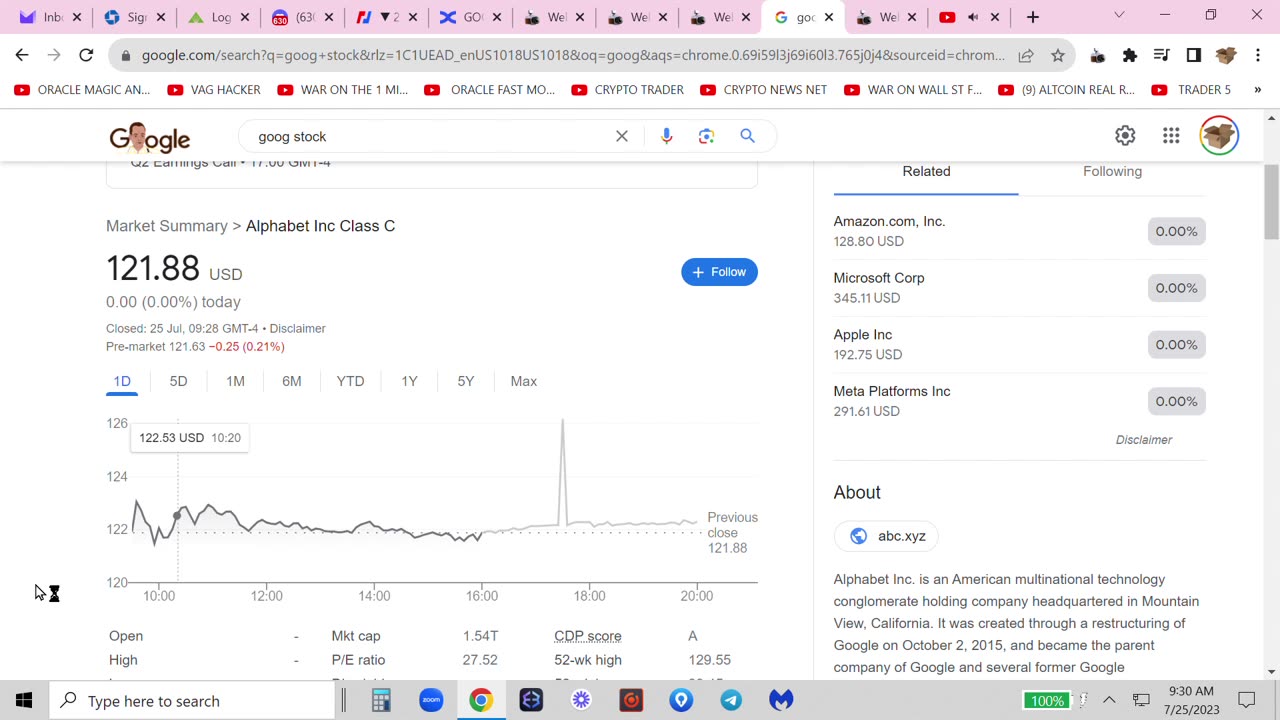Select the 1M chart range
This screenshot has height=720, width=1280.
tap(235, 381)
